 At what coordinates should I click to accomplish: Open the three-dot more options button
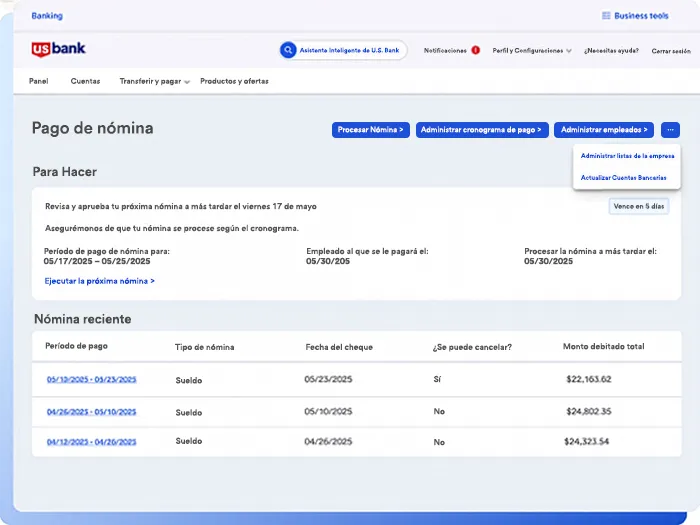click(x=670, y=130)
